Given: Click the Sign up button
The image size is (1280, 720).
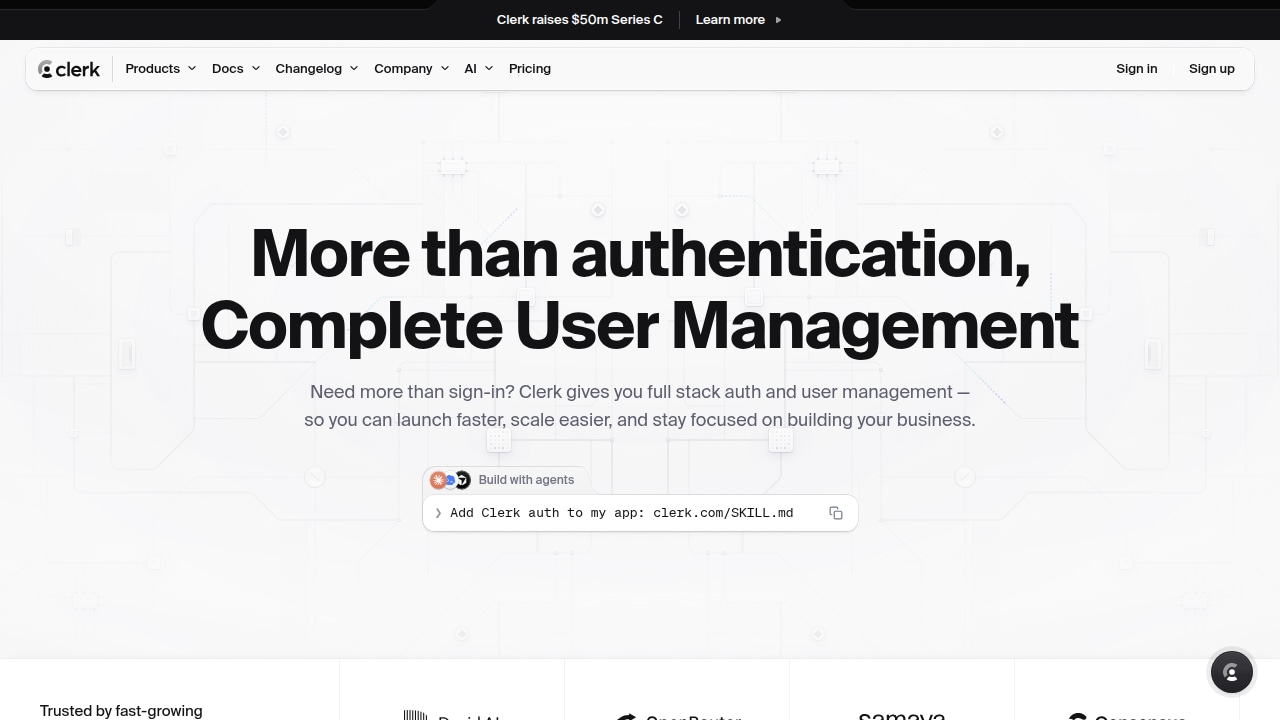Looking at the screenshot, I should pyautogui.click(x=1212, y=69).
